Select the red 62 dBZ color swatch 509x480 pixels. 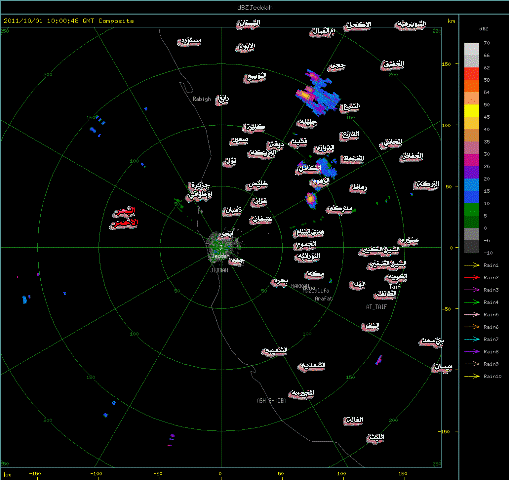(471, 74)
